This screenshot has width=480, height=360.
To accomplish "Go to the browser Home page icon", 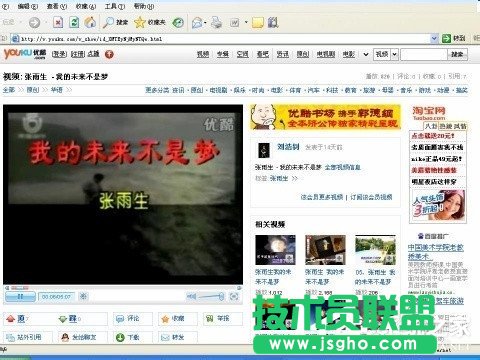I will click(x=90, y=23).
